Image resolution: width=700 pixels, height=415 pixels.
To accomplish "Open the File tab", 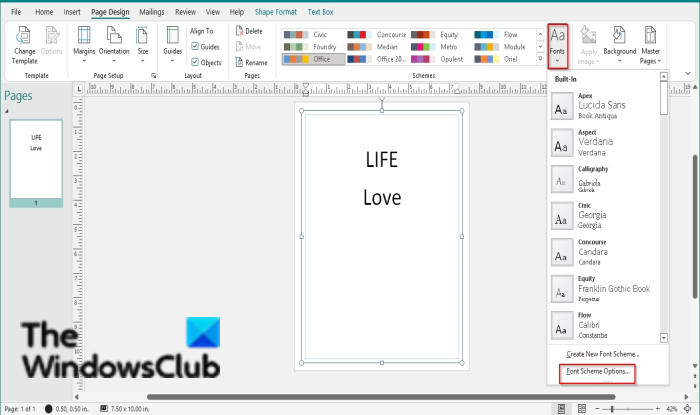I will 16,12.
